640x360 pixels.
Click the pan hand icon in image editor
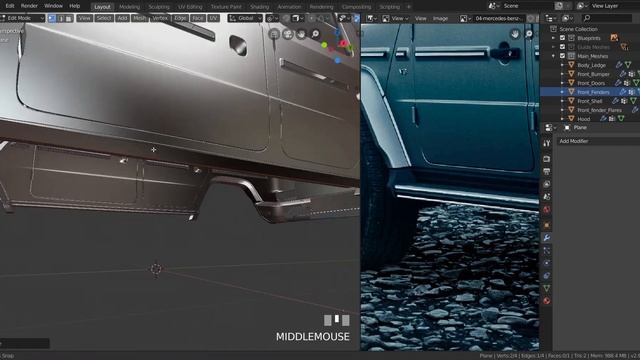[515, 34]
